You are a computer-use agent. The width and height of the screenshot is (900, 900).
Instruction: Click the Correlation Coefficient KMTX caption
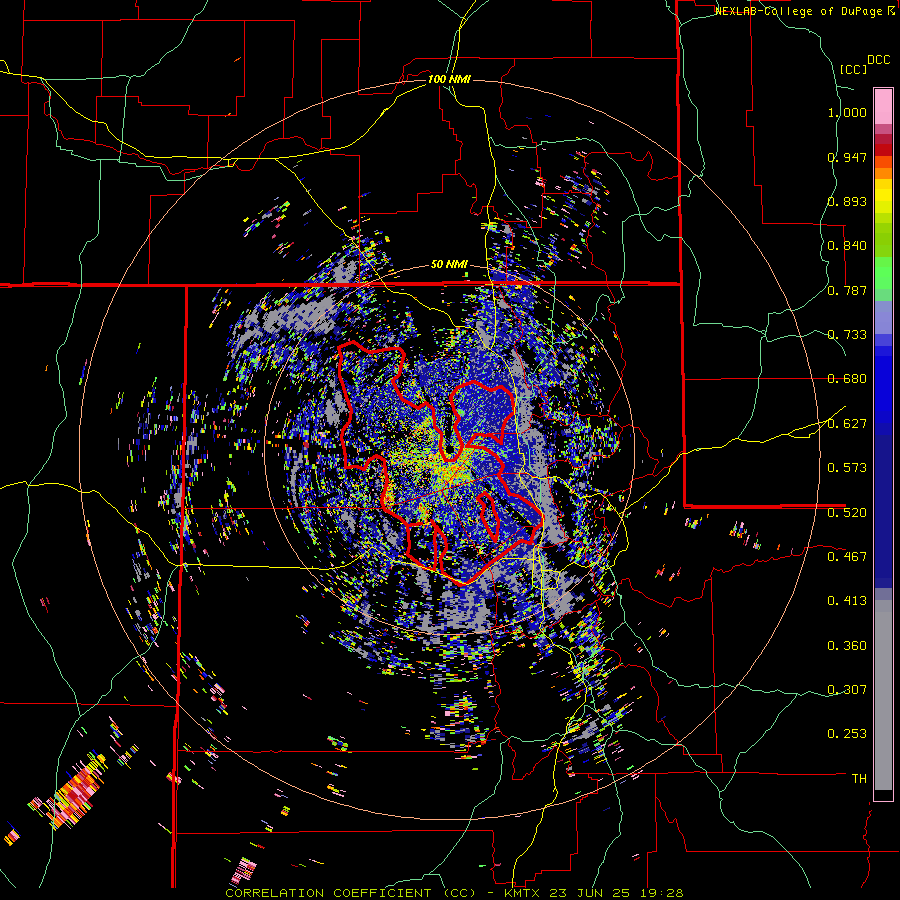pos(455,893)
